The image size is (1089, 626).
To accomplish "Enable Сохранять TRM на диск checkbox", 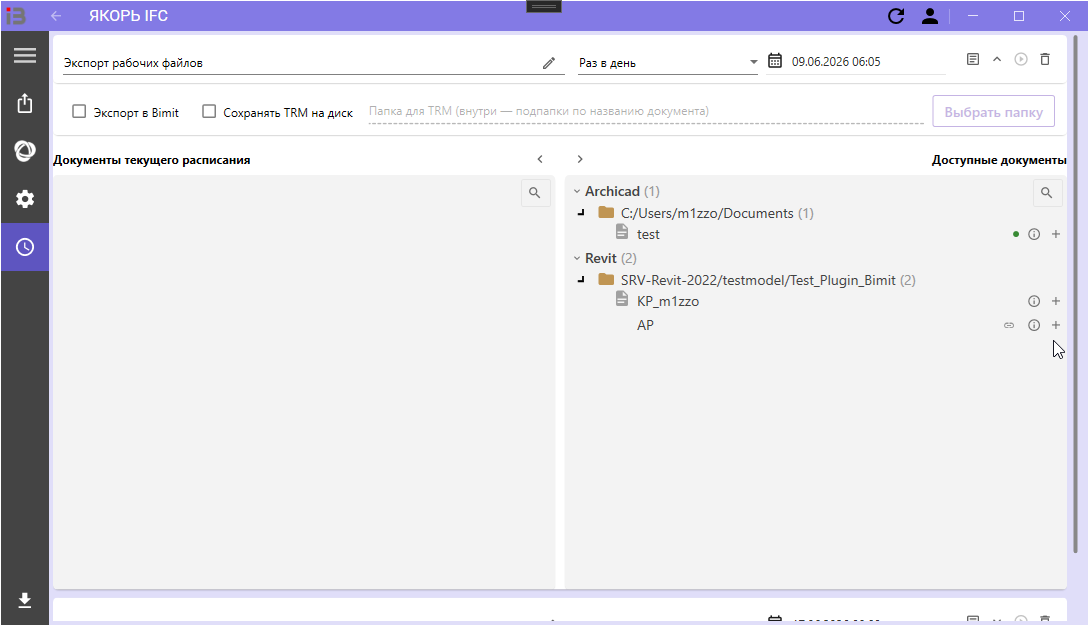I will [208, 111].
